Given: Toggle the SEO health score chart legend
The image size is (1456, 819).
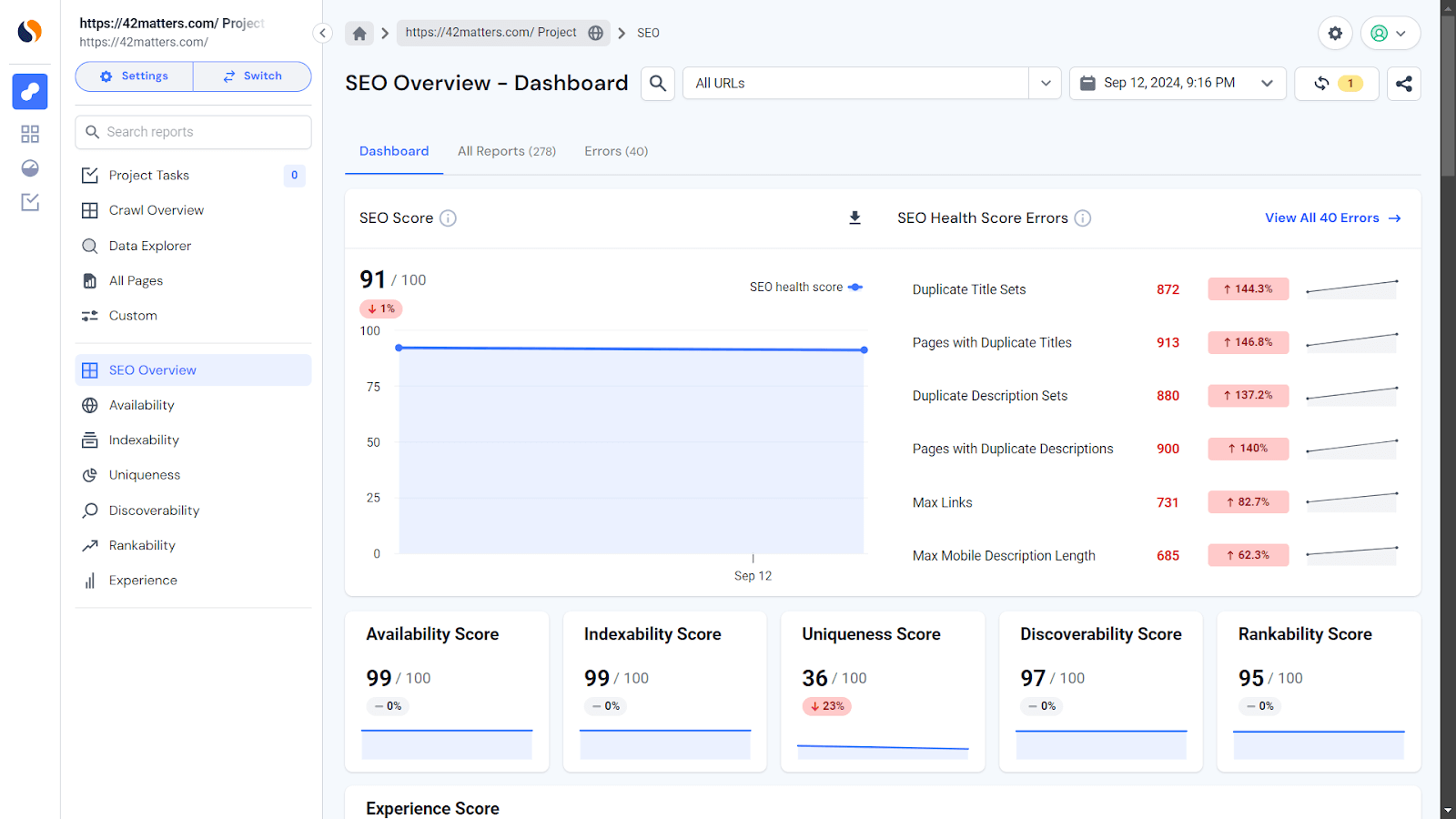Looking at the screenshot, I should (x=804, y=287).
